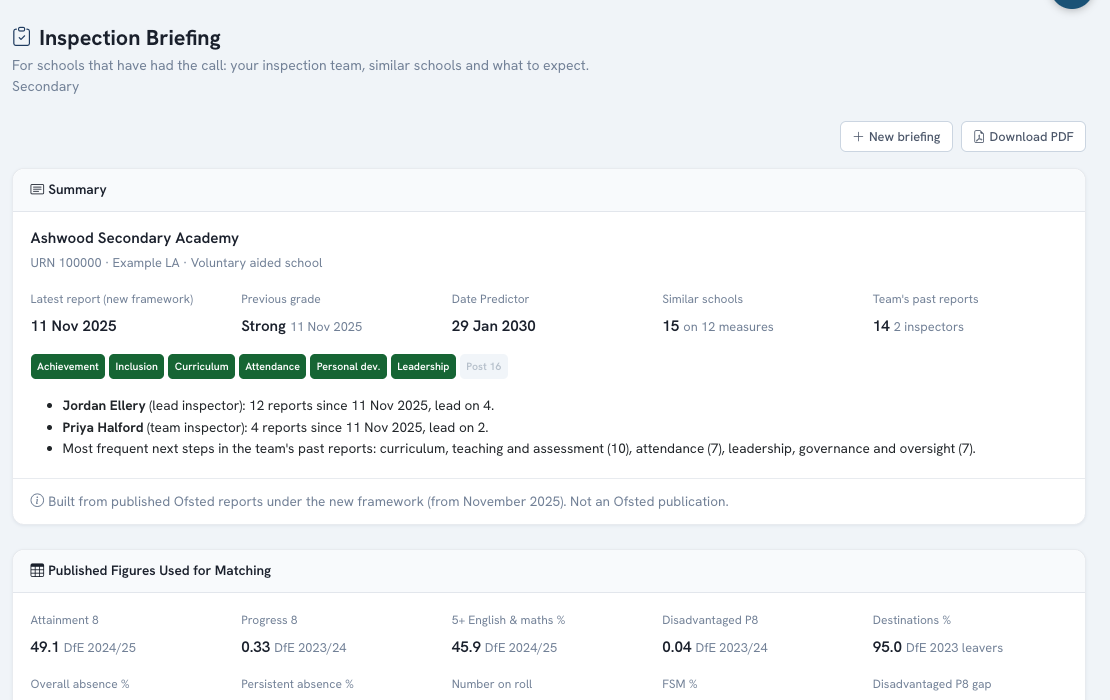This screenshot has height=700, width=1110.
Task: Click the Inspection Briefing page title
Action: click(x=130, y=38)
